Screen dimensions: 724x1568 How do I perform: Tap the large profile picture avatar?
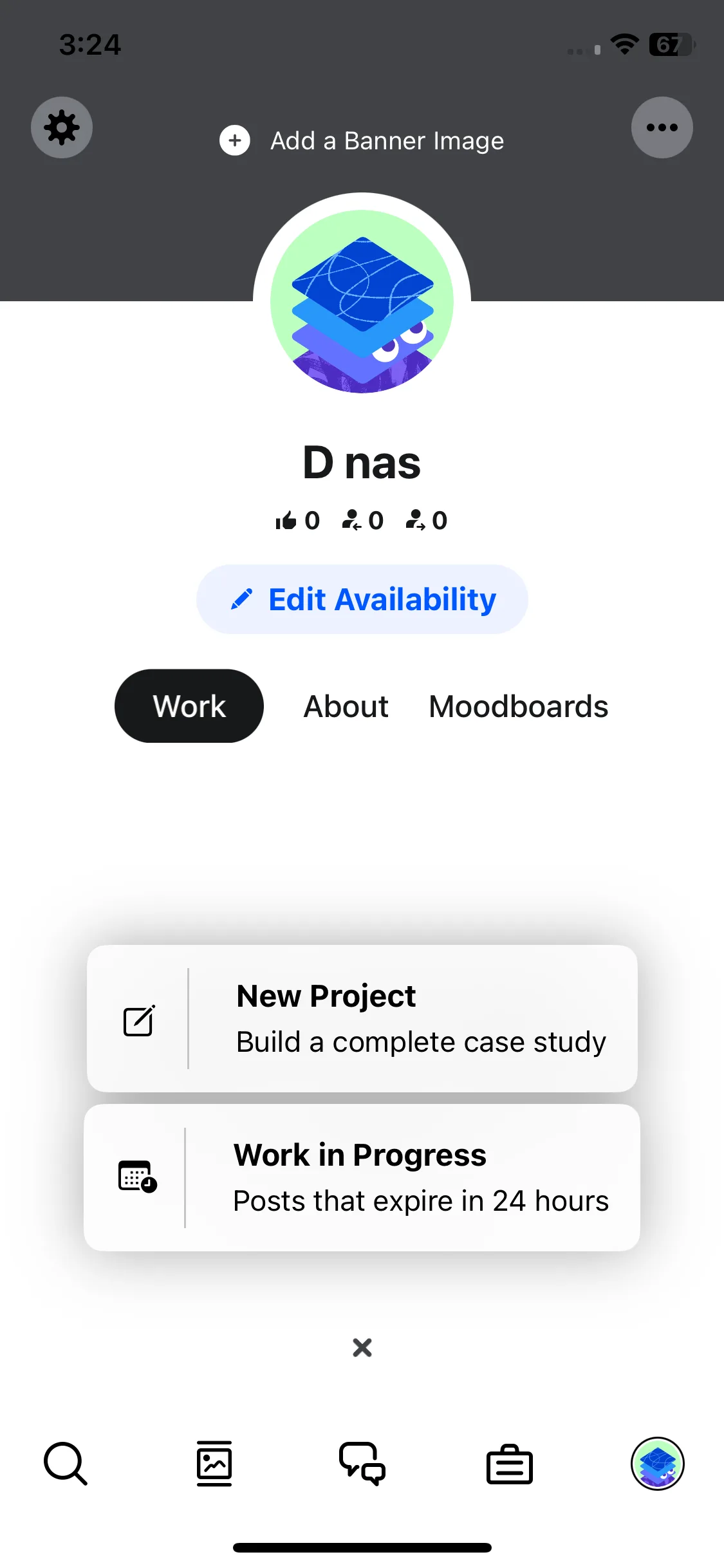(362, 301)
